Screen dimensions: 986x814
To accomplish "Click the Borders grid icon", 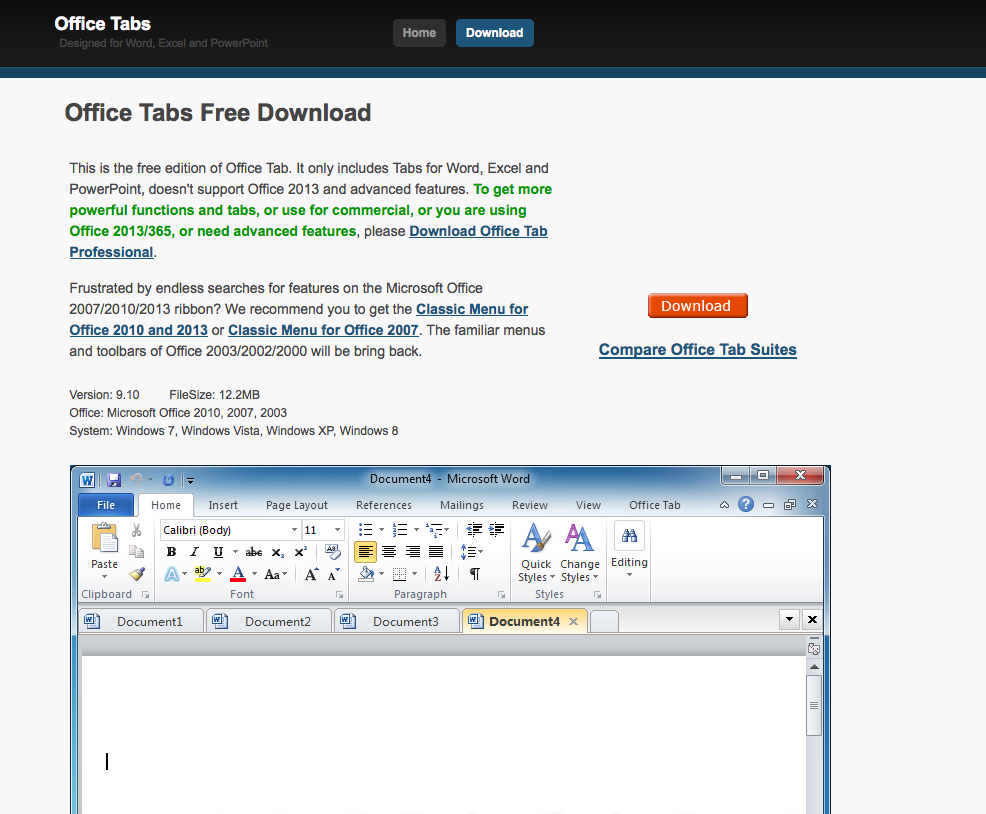I will 399,574.
